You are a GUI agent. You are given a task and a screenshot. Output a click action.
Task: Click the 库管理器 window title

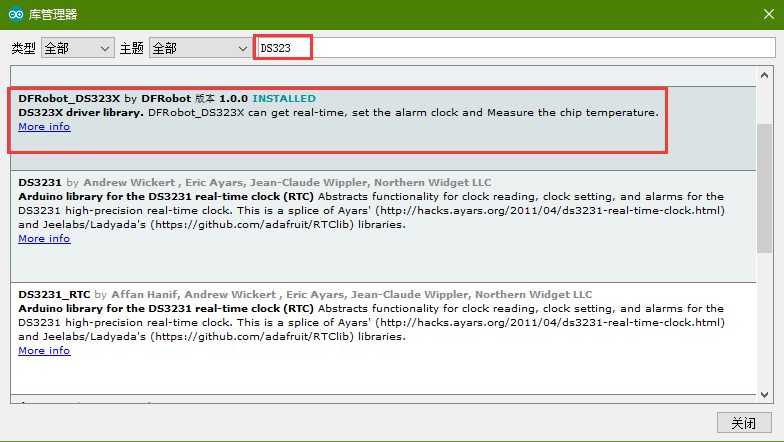click(x=53, y=14)
